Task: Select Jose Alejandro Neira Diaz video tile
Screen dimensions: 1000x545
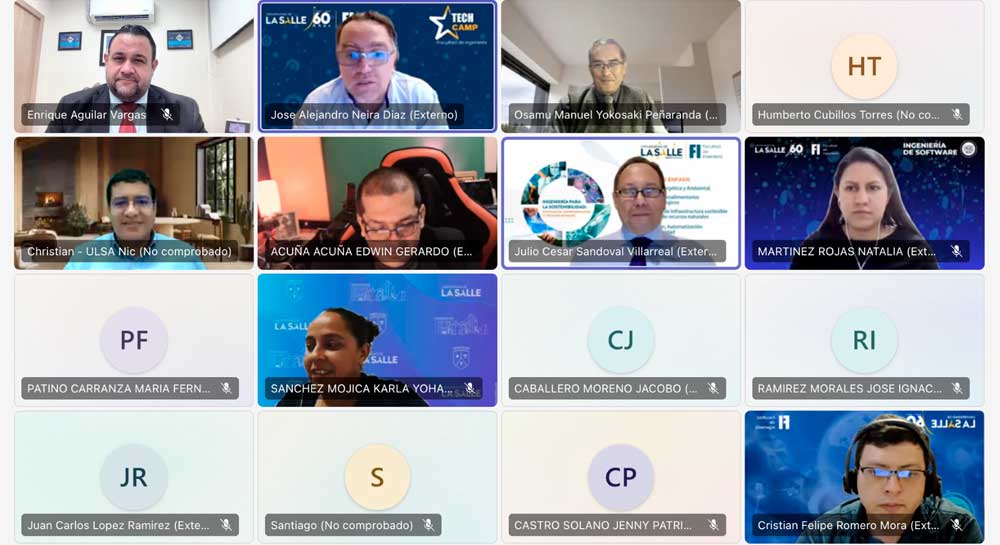Action: [377, 66]
